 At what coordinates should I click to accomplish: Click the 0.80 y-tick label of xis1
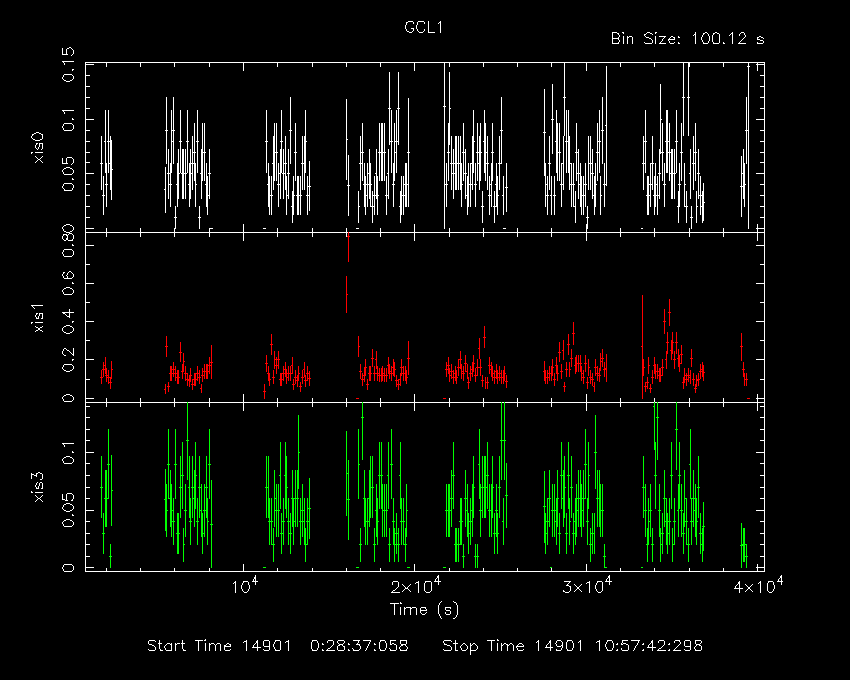pos(69,242)
